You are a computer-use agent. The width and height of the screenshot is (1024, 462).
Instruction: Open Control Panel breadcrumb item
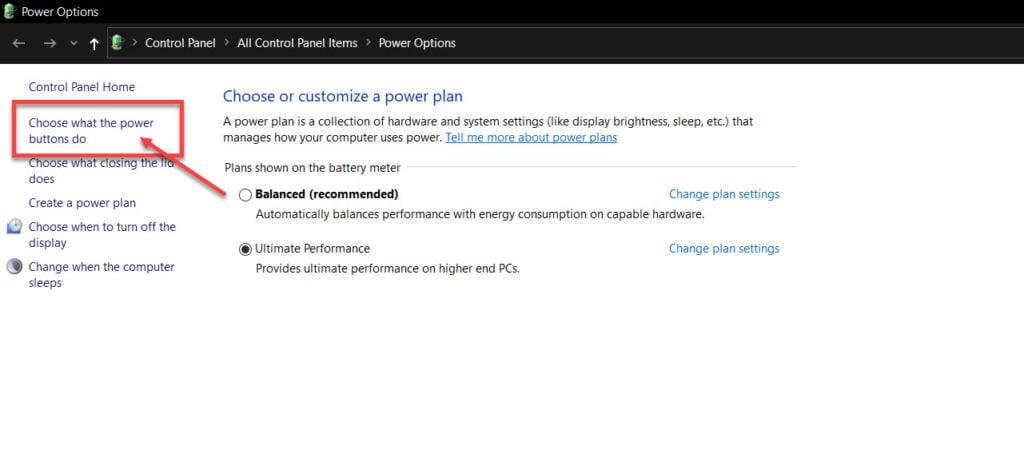pyautogui.click(x=180, y=43)
